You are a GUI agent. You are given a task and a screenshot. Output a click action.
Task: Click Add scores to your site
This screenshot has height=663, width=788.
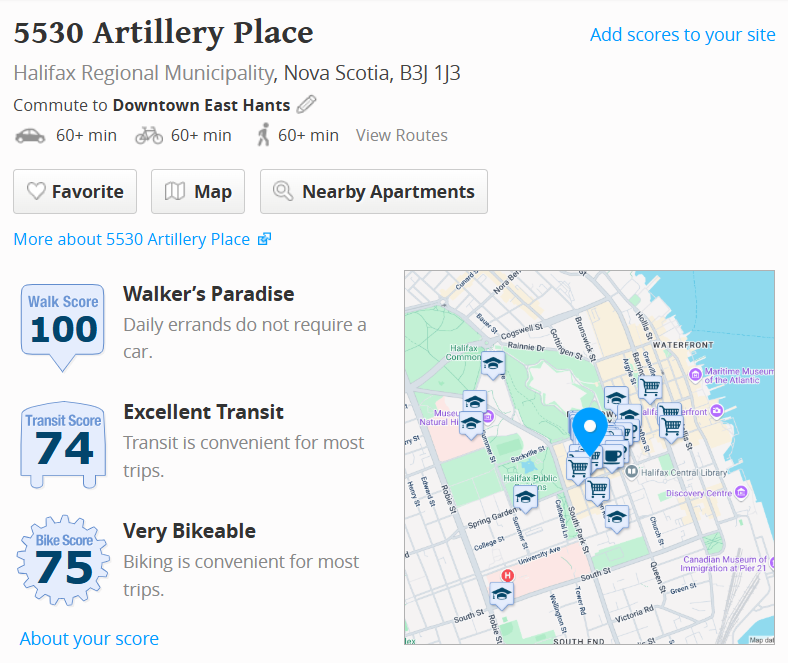[682, 35]
